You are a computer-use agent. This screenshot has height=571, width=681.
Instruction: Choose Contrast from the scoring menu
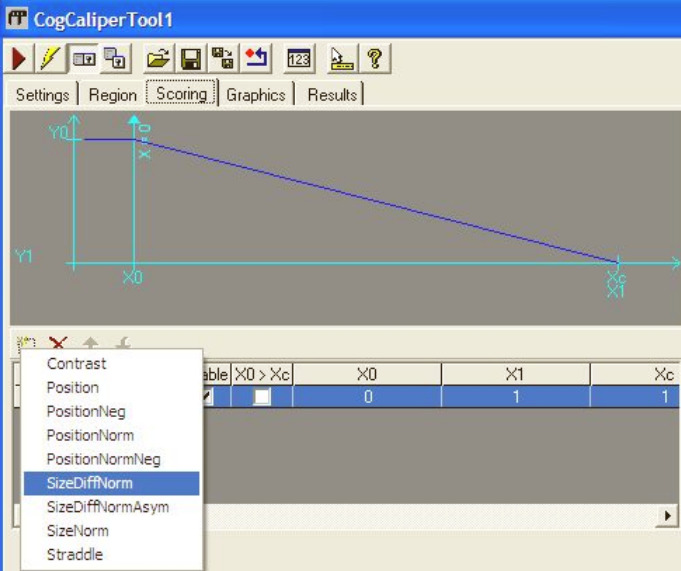pos(112,363)
